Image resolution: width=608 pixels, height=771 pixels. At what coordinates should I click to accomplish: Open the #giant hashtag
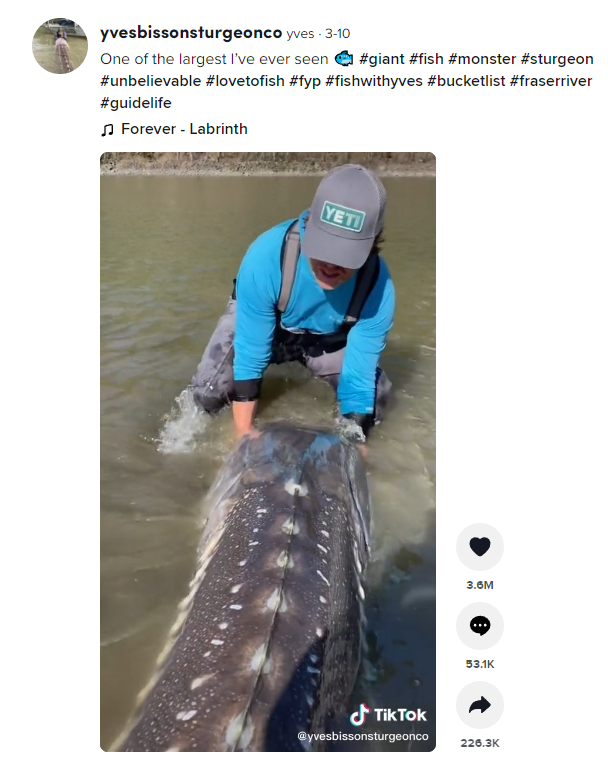point(382,59)
